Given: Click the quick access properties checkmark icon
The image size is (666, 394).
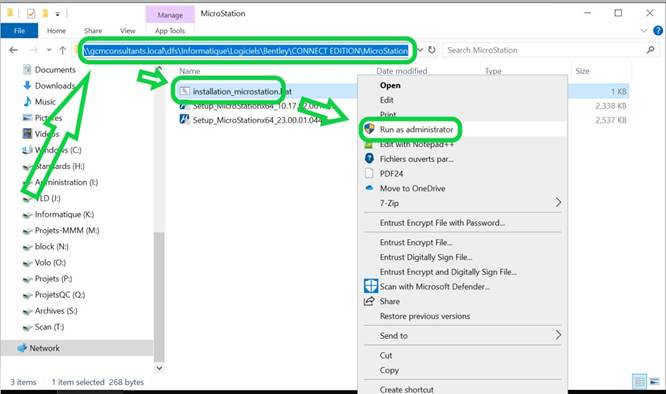Looking at the screenshot, I should [x=31, y=14].
